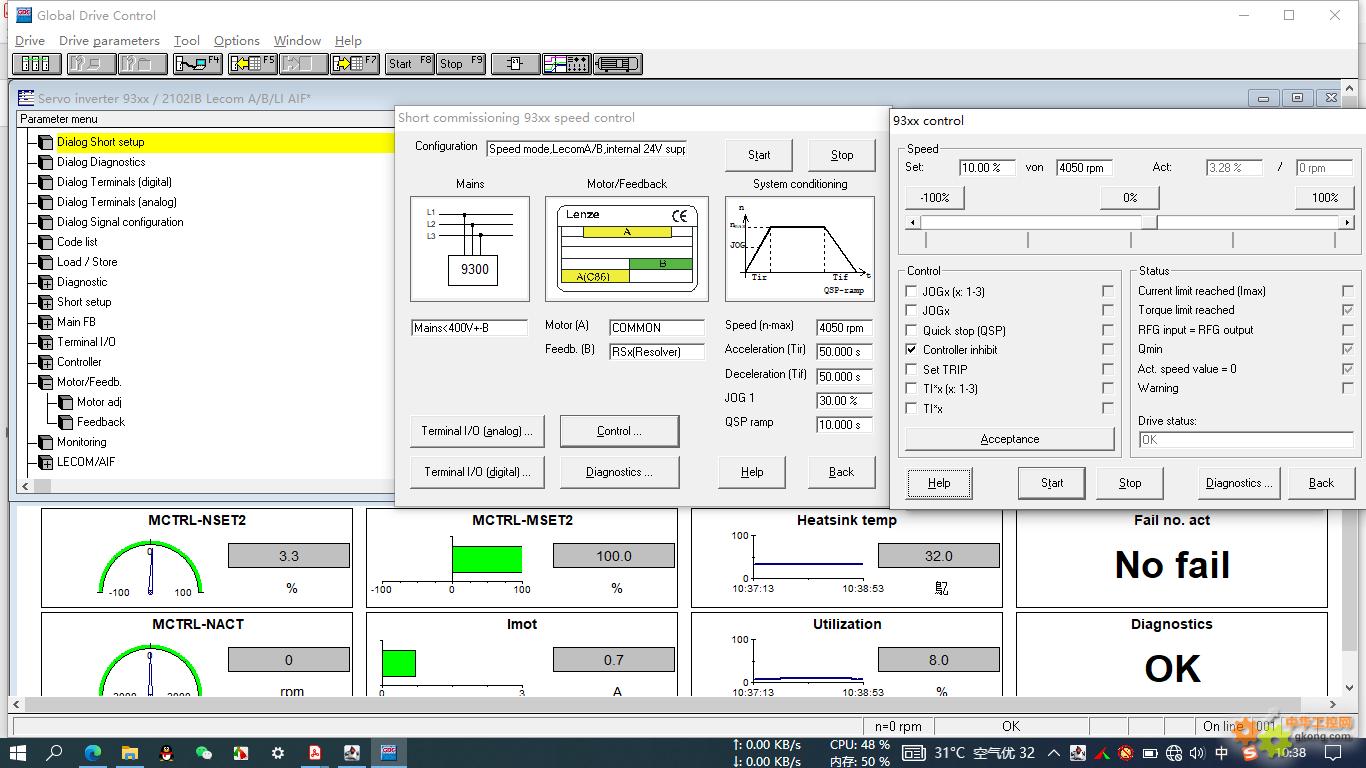Expand the Main FB tree node
The height and width of the screenshot is (768, 1366).
pos(46,322)
